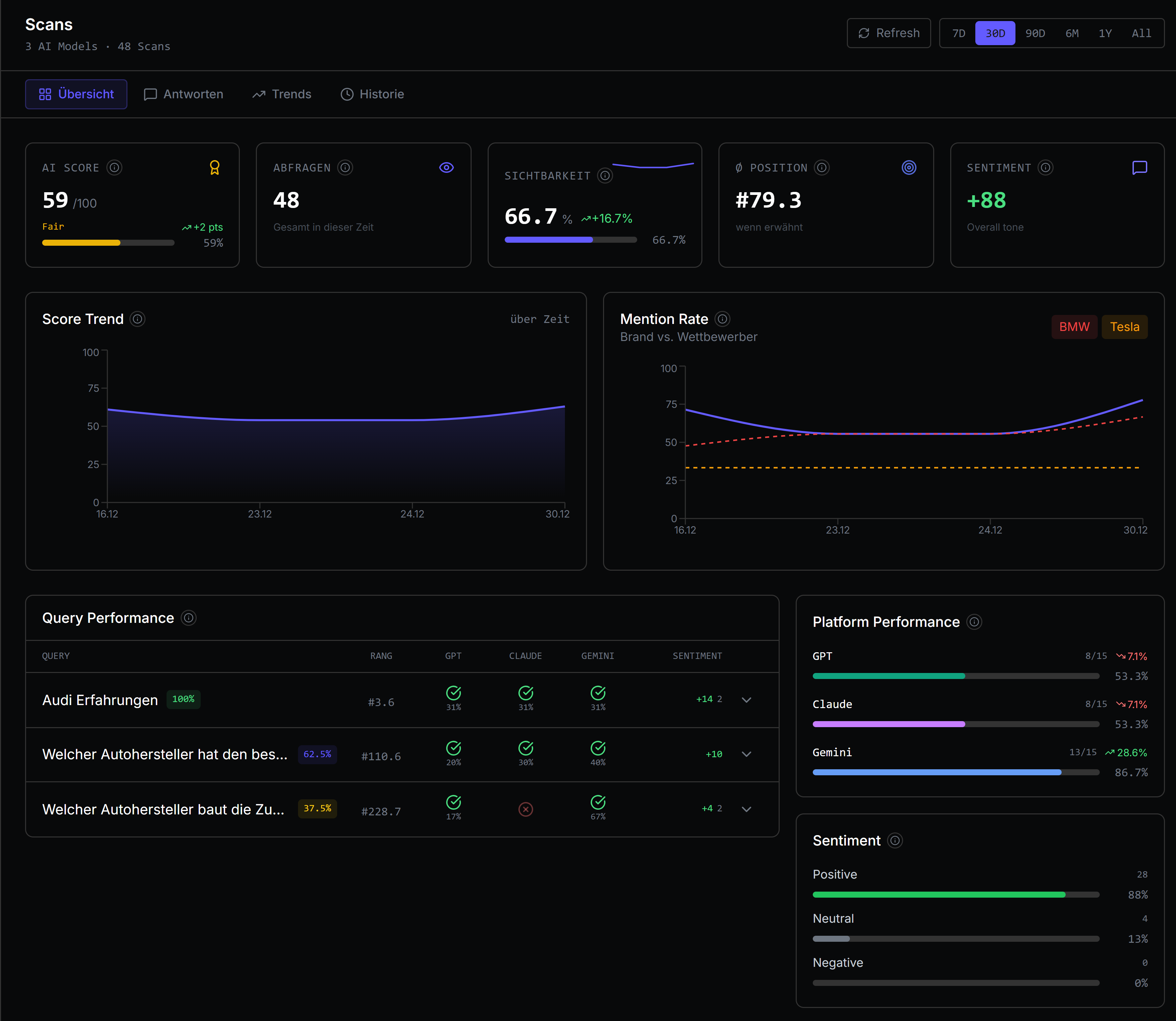Click info icon next to Score Trend
Screen dimensions: 1176x1021
click(x=137, y=319)
